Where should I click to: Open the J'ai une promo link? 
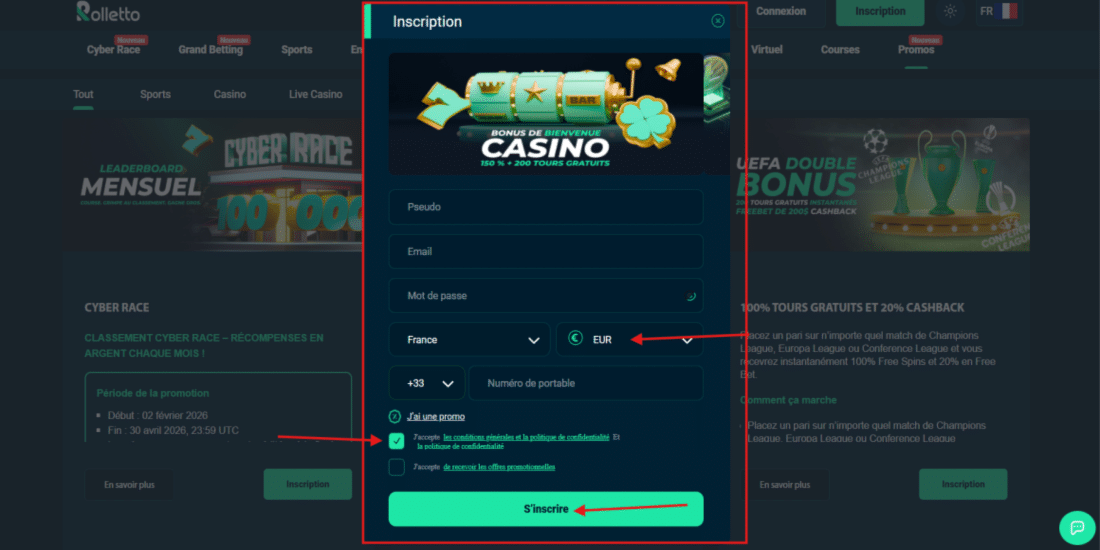point(436,416)
